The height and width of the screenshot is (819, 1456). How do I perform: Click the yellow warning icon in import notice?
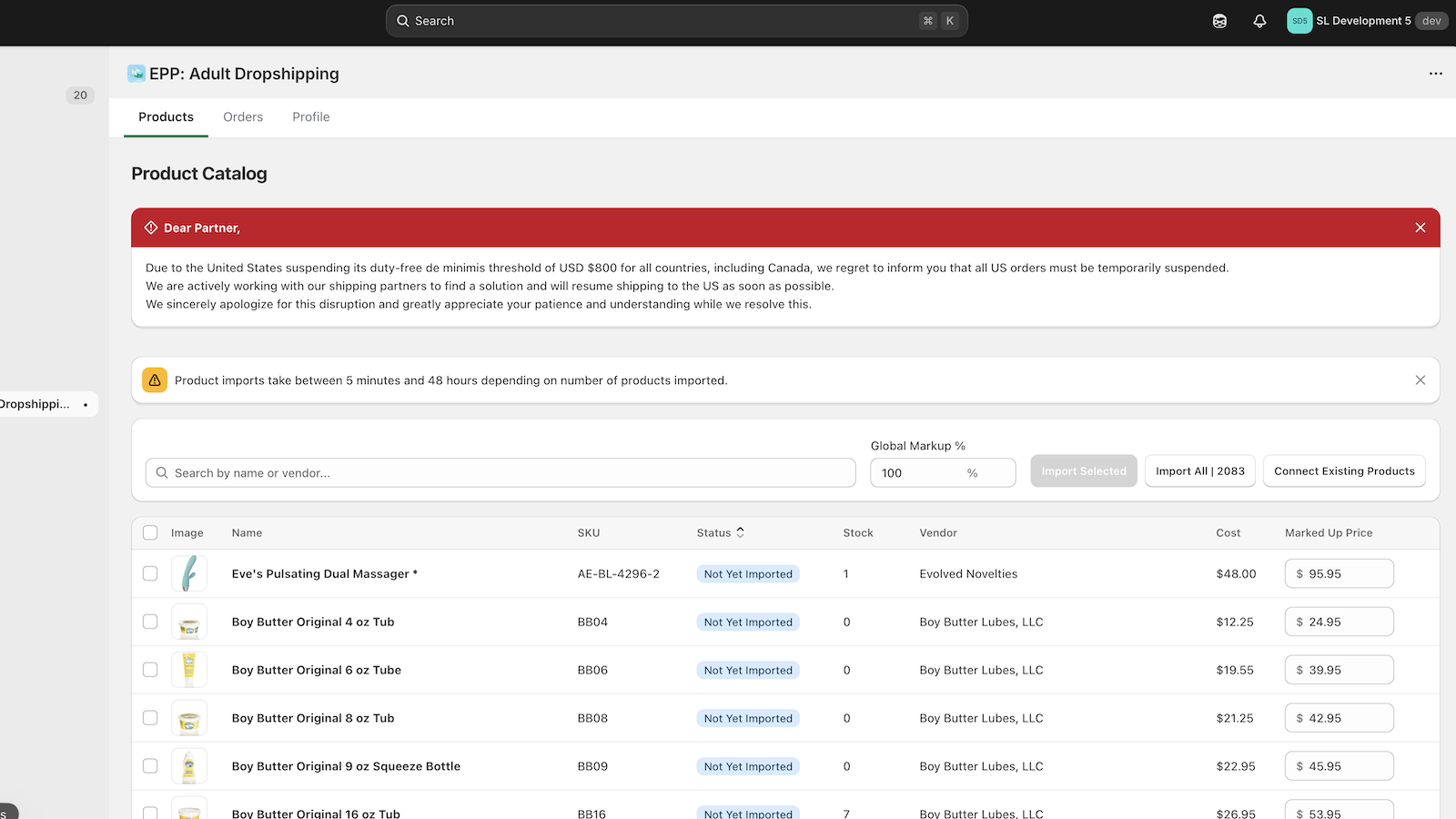pyautogui.click(x=155, y=380)
